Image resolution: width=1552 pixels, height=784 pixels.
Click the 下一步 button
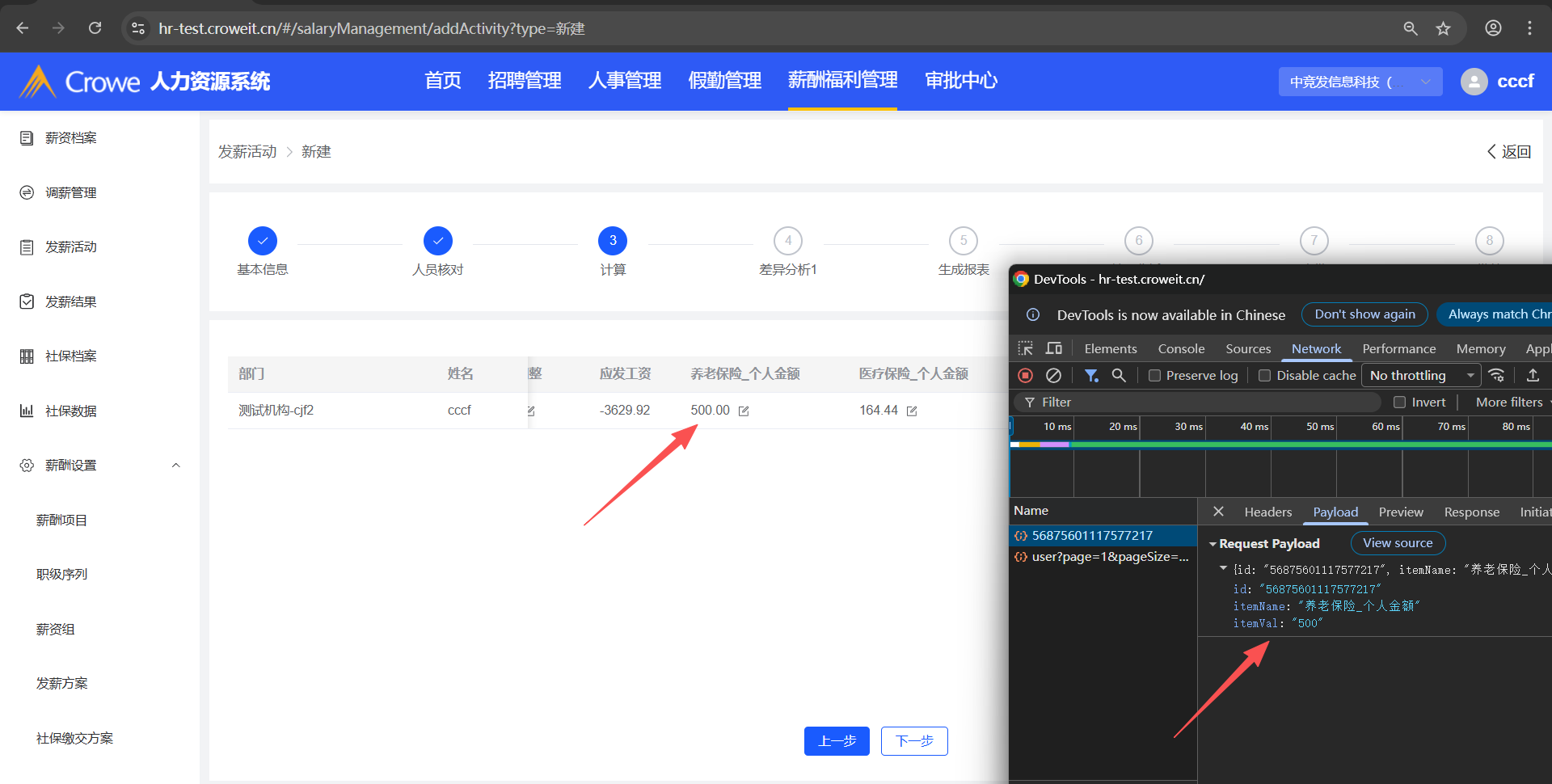click(914, 741)
